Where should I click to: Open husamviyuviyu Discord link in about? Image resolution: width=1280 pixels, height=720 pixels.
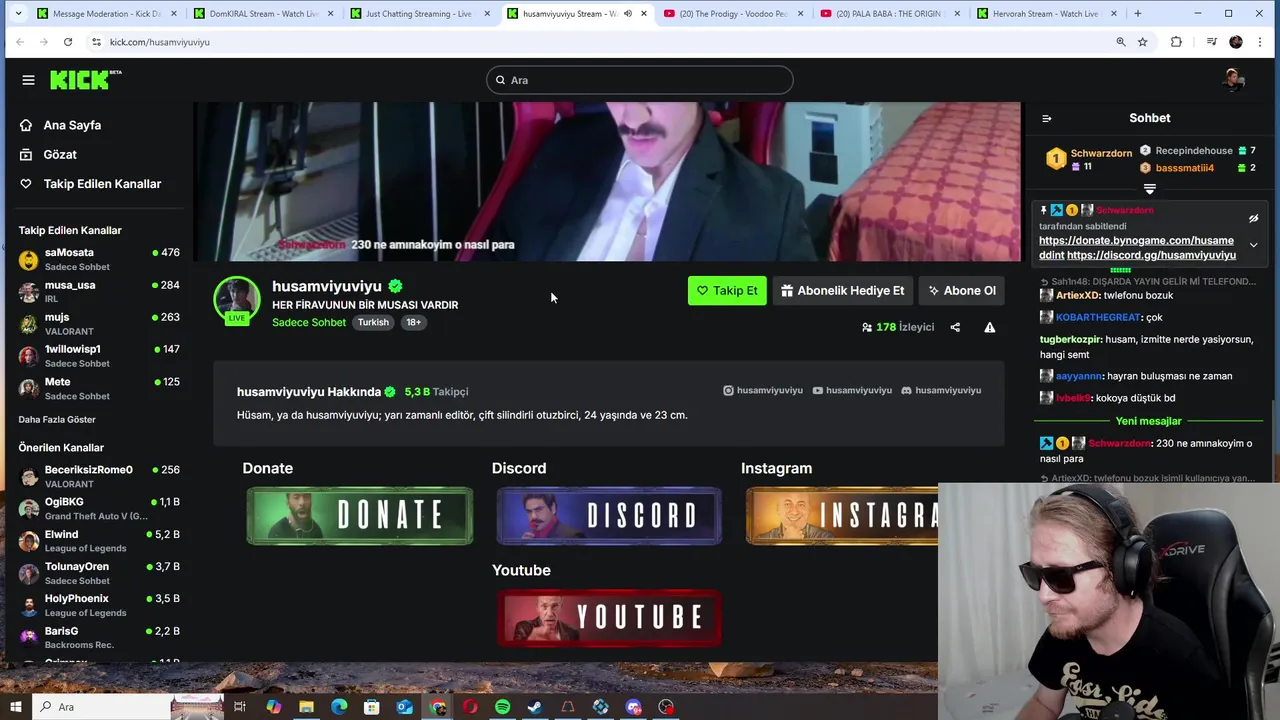pyautogui.click(x=941, y=391)
